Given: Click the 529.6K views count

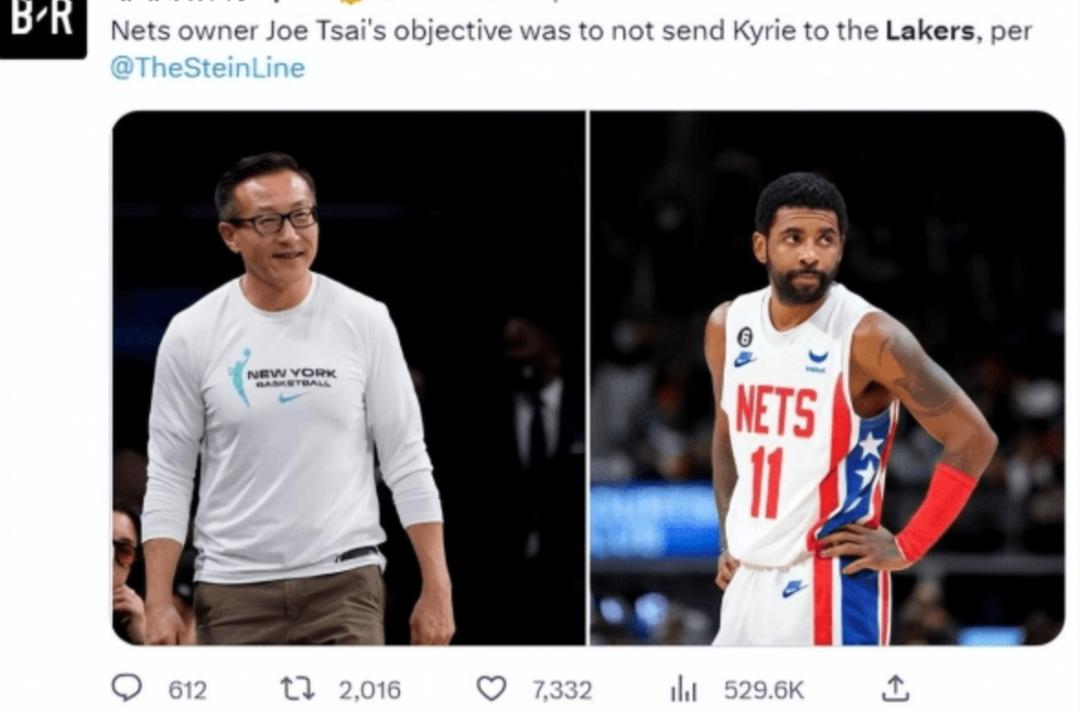Looking at the screenshot, I should click(763, 689).
